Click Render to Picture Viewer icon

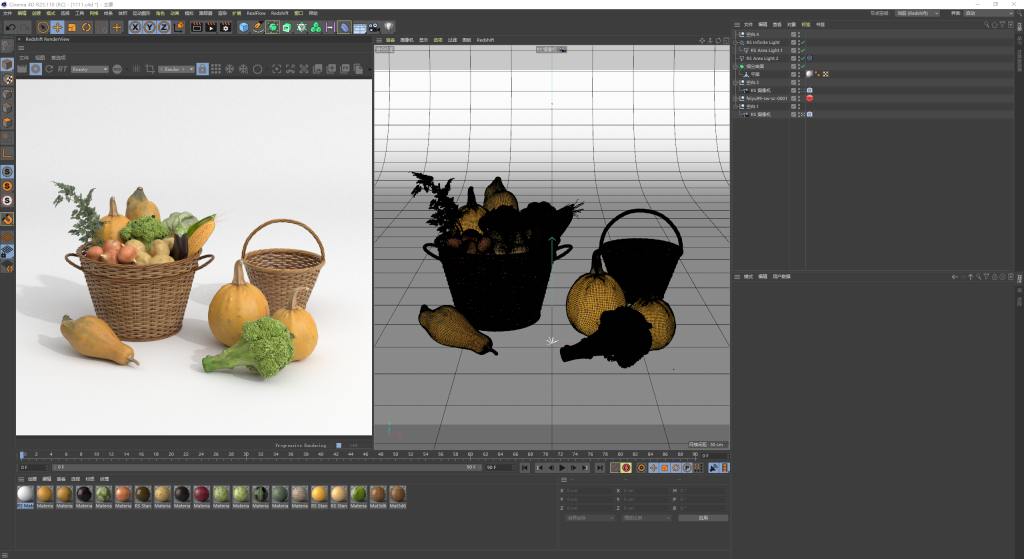(x=211, y=27)
